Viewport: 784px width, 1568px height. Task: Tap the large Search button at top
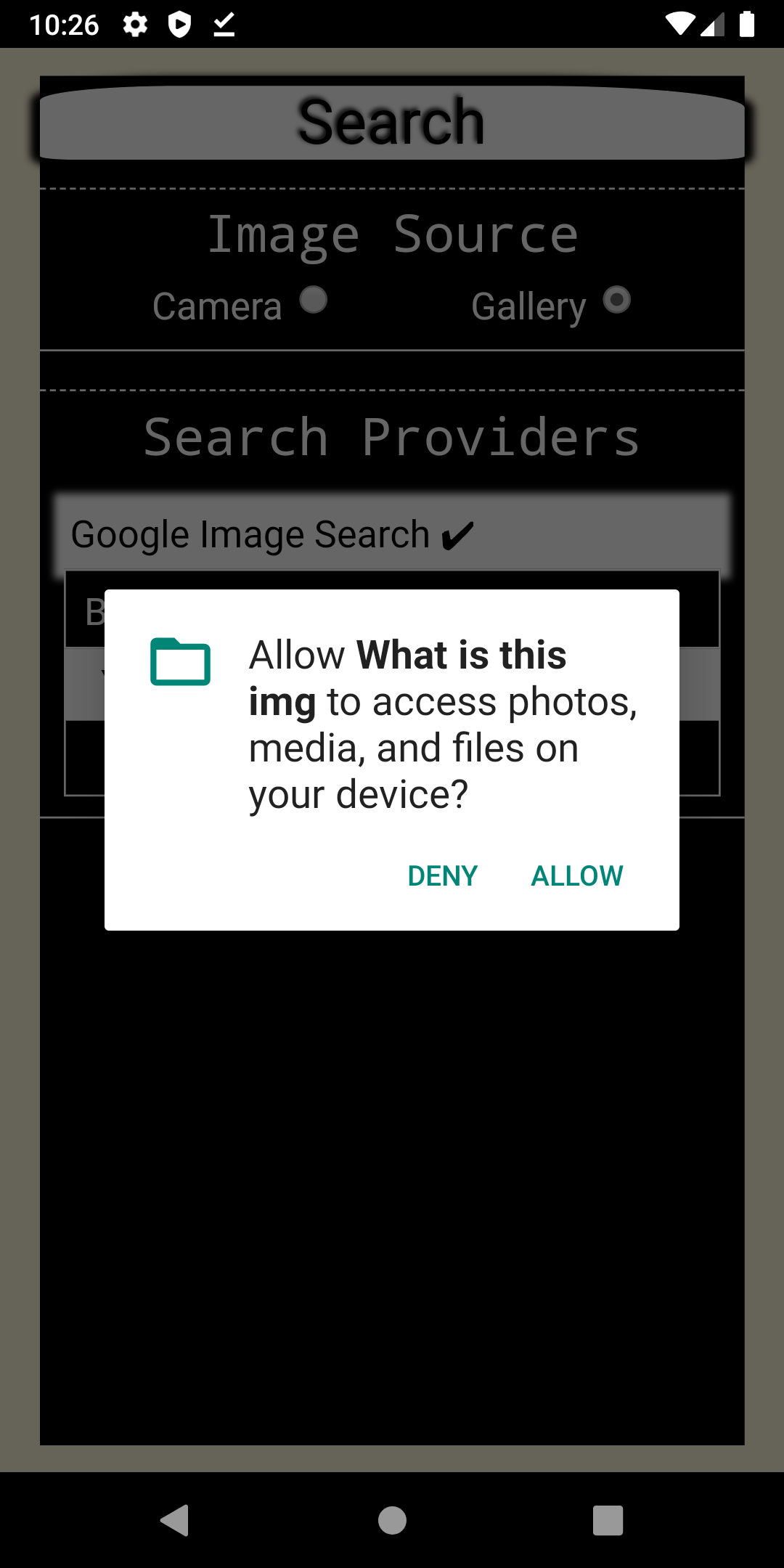392,122
